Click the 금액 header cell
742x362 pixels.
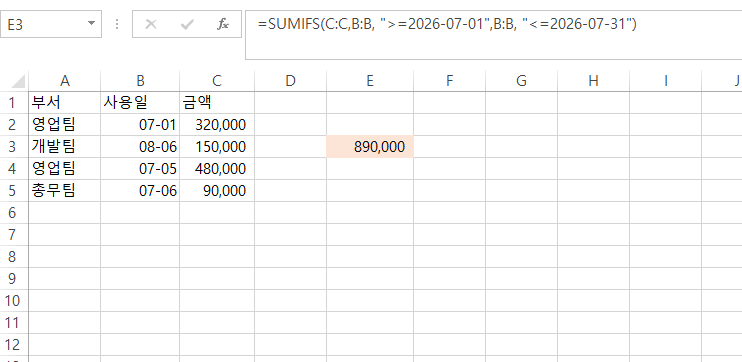pyautogui.click(x=217, y=103)
